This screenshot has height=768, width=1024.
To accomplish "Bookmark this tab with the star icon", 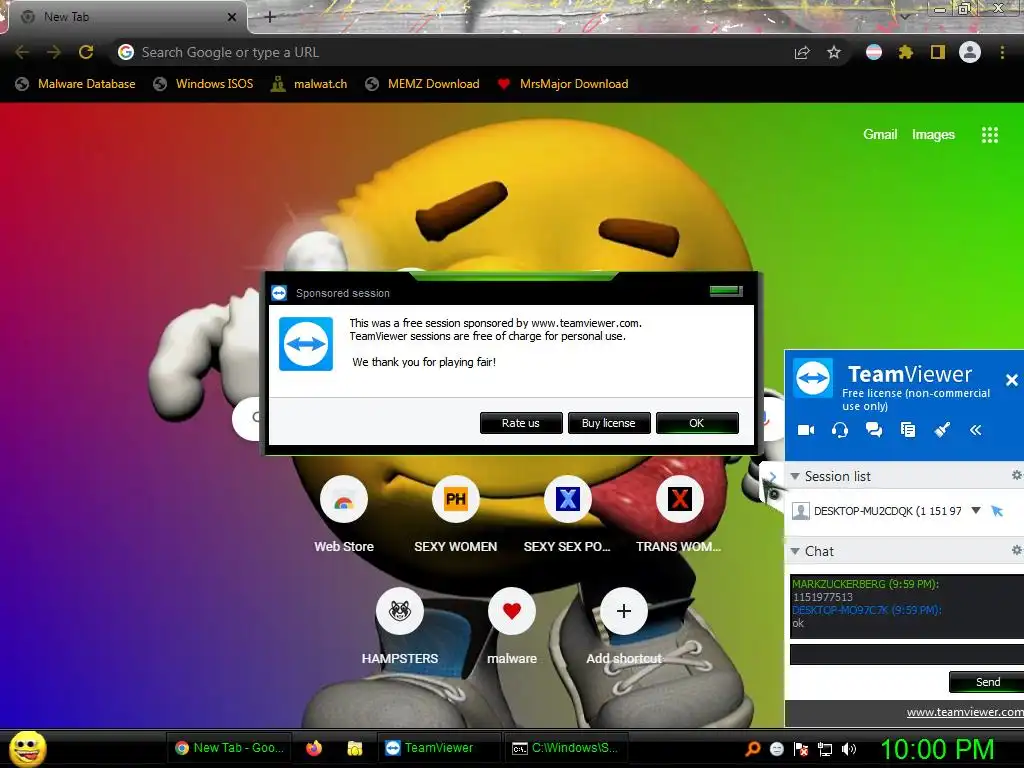I will (x=834, y=52).
